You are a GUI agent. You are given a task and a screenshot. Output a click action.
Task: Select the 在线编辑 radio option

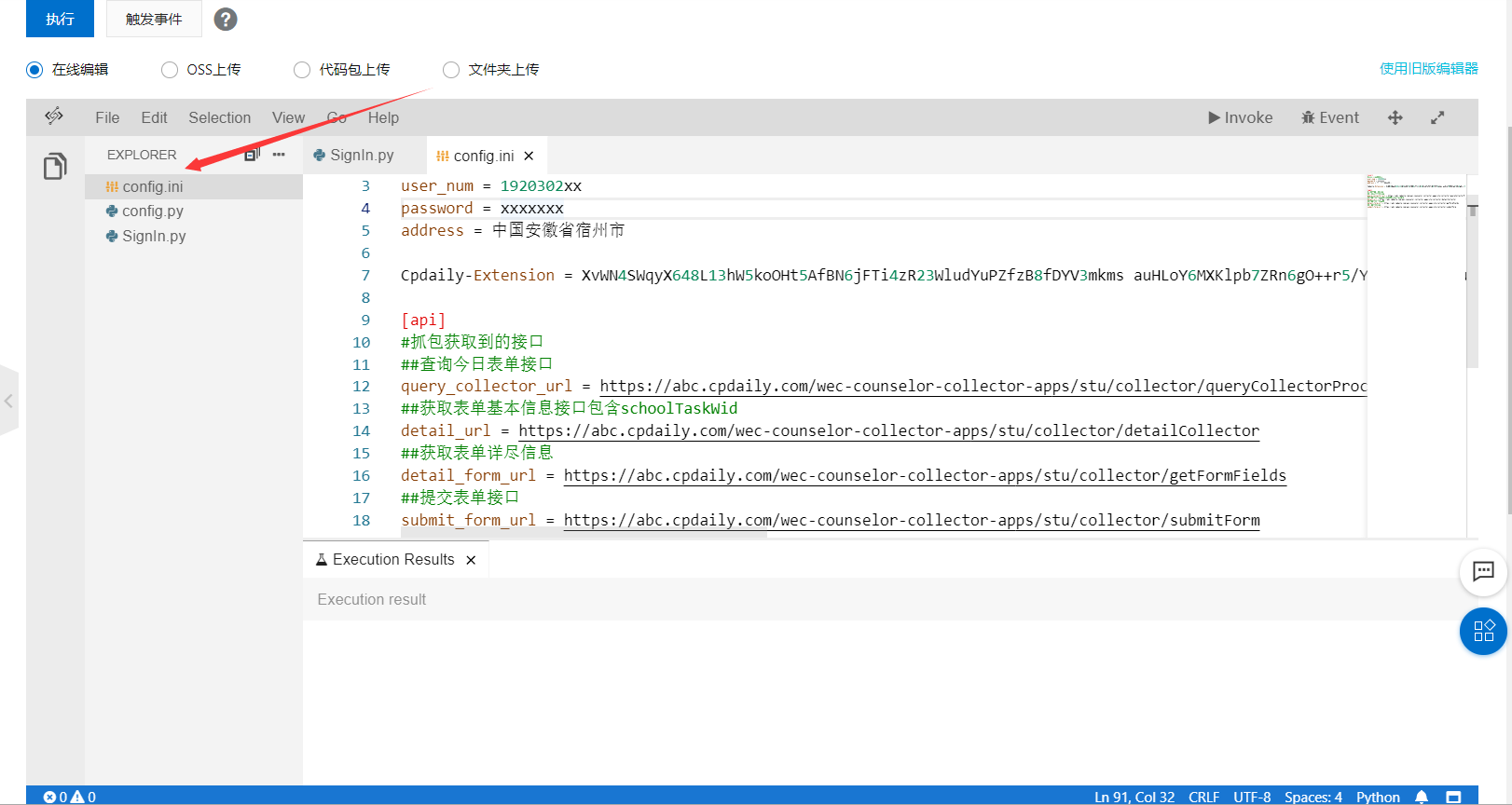click(35, 70)
